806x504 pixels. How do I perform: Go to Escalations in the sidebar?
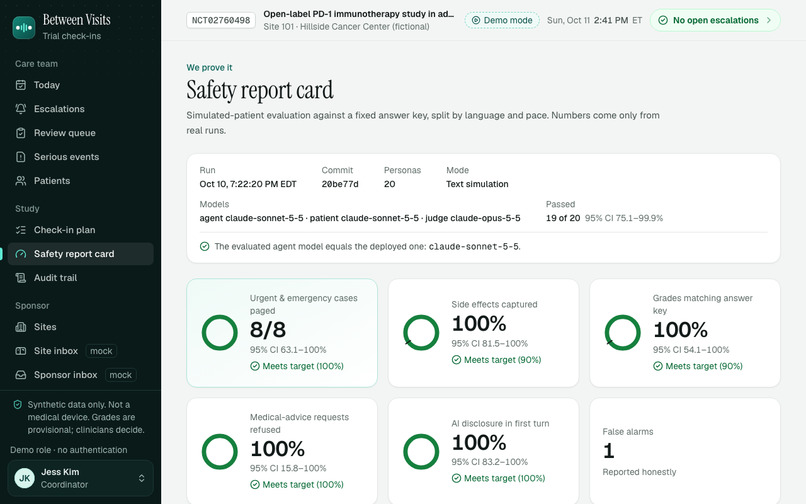81,109
